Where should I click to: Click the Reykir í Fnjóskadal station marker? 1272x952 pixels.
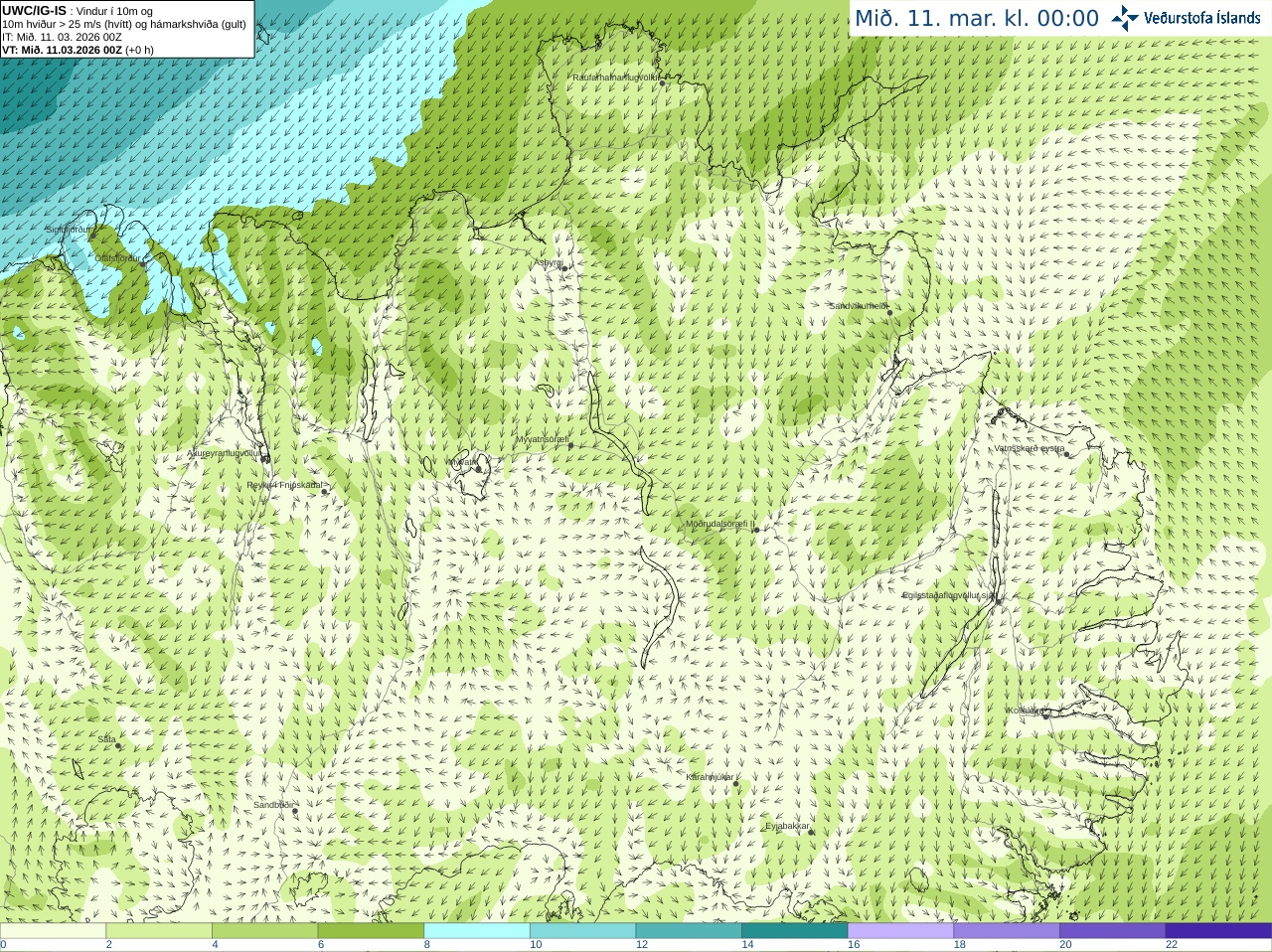click(x=324, y=491)
